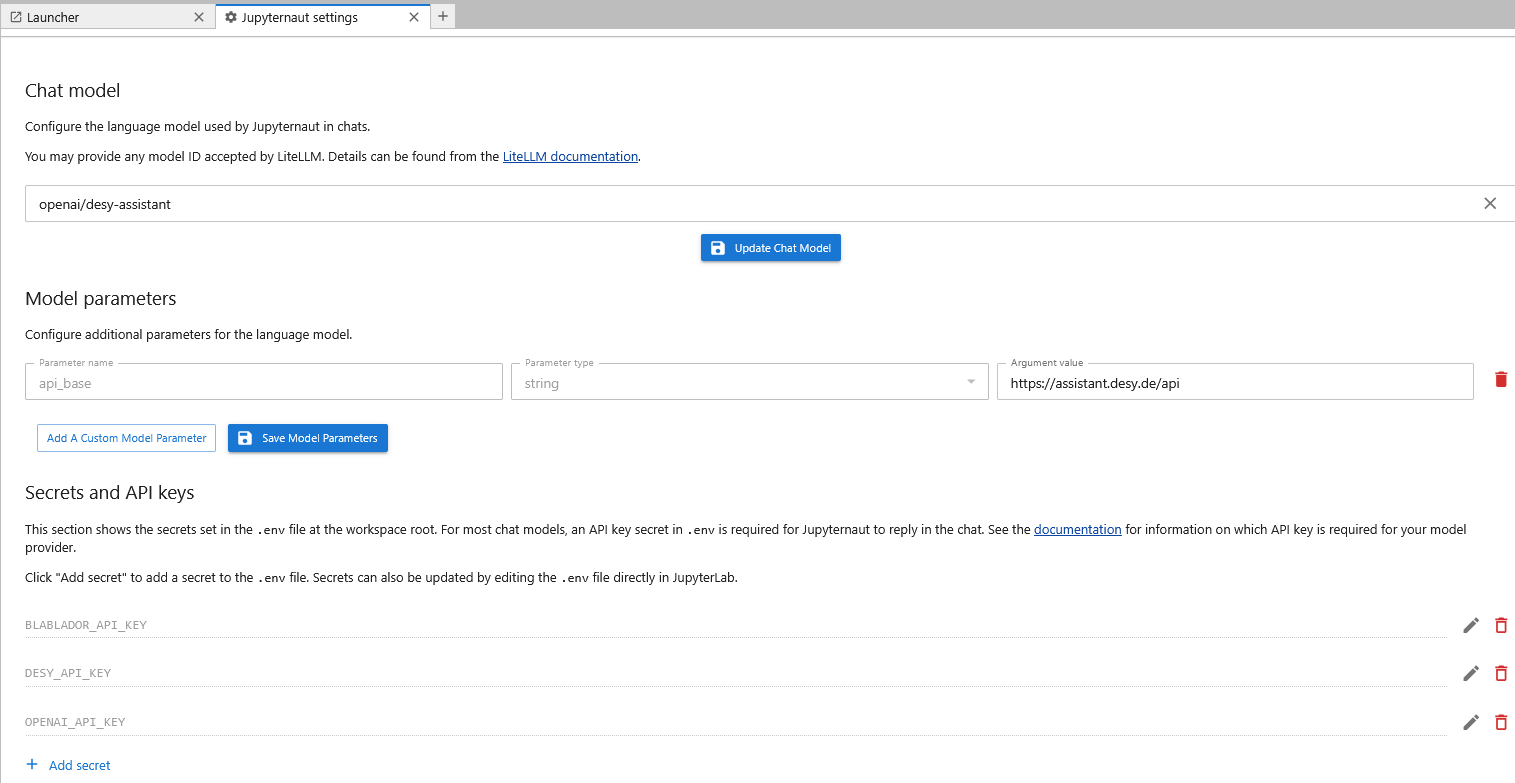
Task: Remove the api_base parameter with trash icon
Action: pos(1500,379)
